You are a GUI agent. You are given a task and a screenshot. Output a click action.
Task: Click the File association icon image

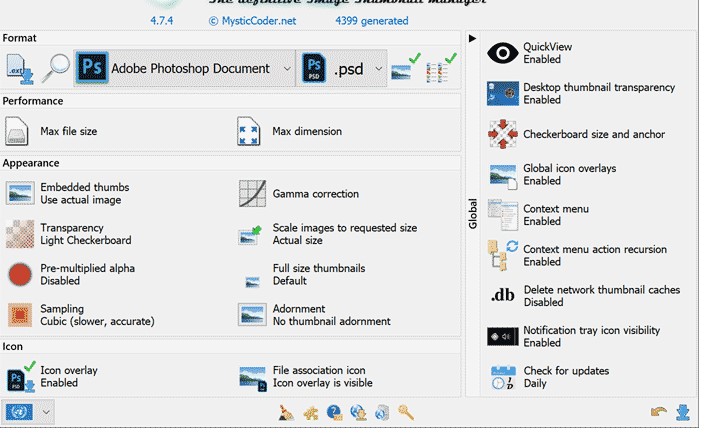pos(253,378)
